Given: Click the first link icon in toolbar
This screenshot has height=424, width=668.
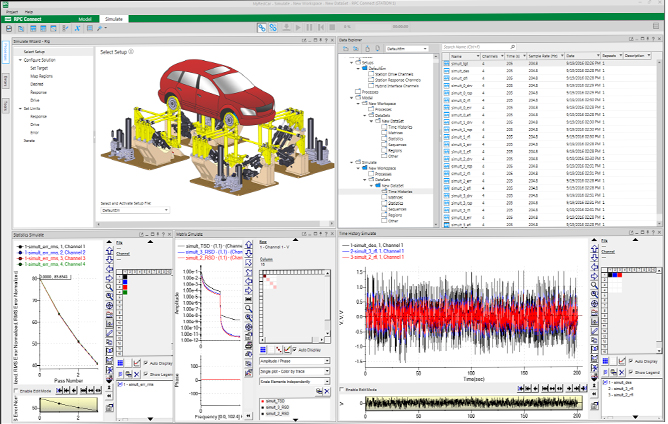Looking at the screenshot, I should (262, 29).
